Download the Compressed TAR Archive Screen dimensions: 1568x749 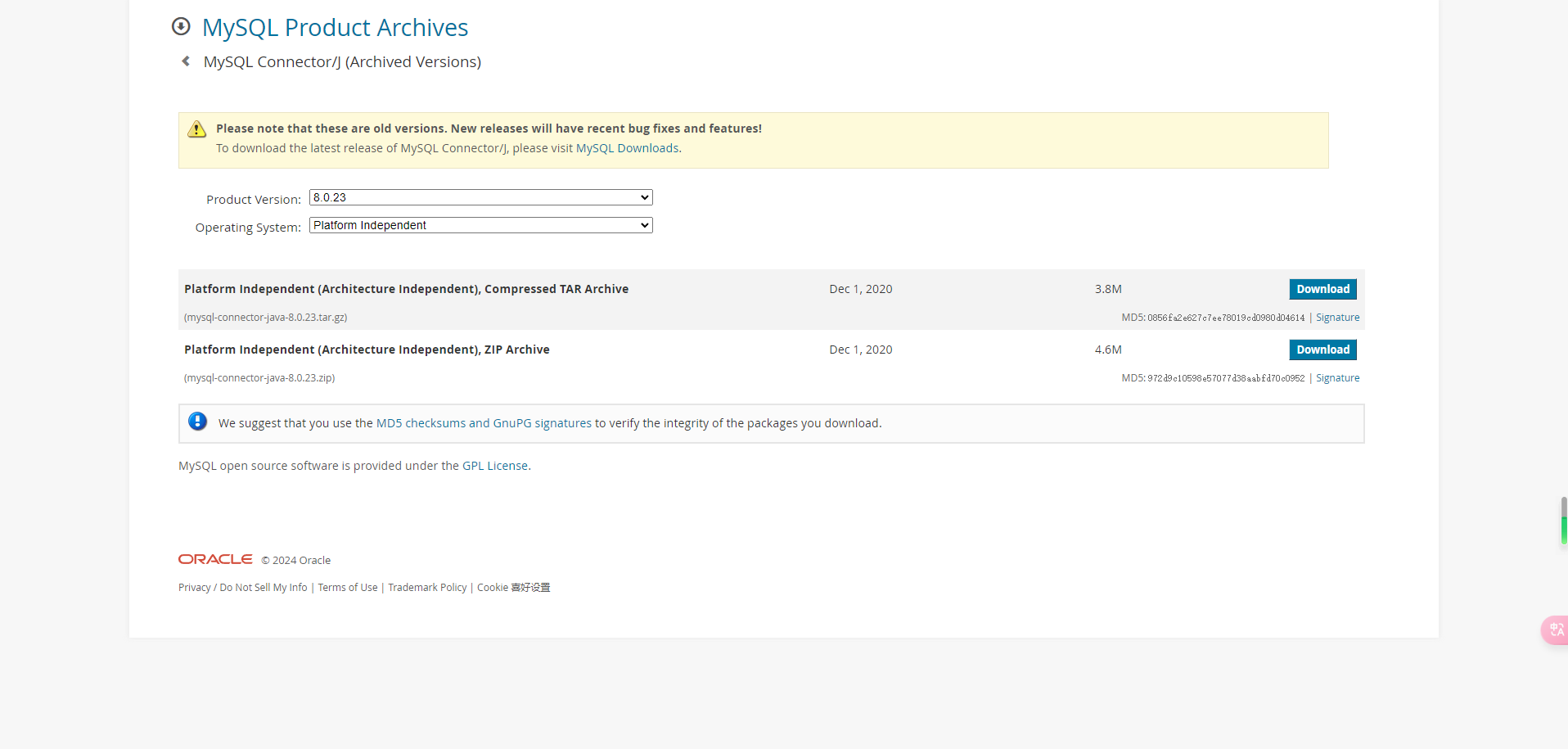(x=1322, y=289)
